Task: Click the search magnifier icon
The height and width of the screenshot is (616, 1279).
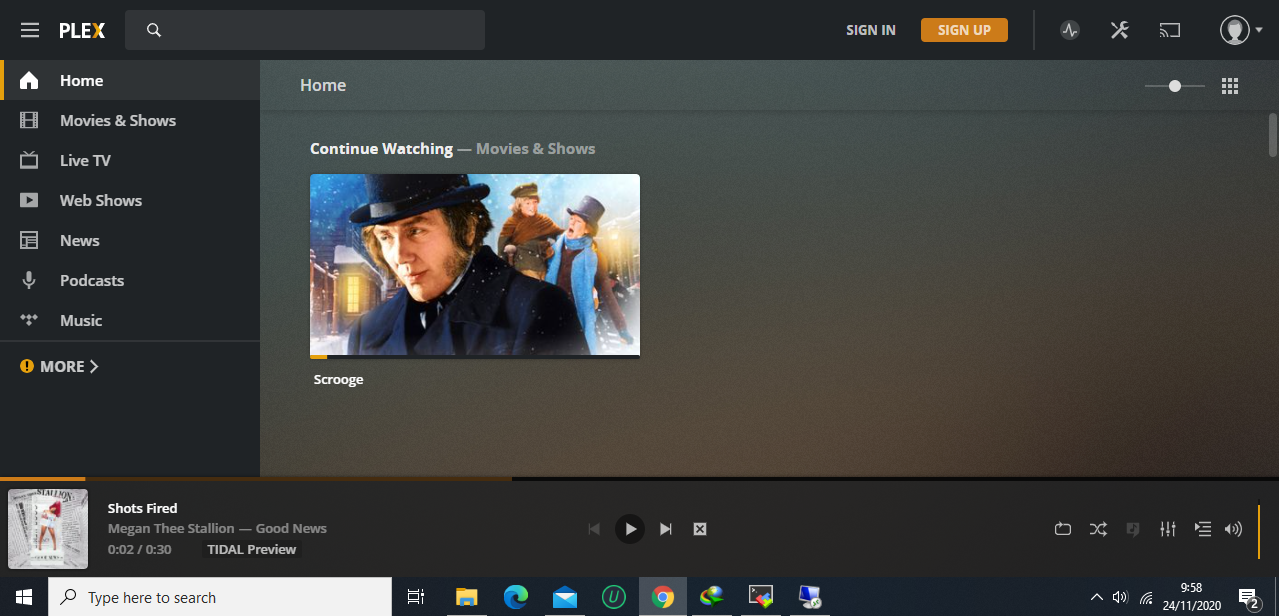Action: tap(154, 30)
